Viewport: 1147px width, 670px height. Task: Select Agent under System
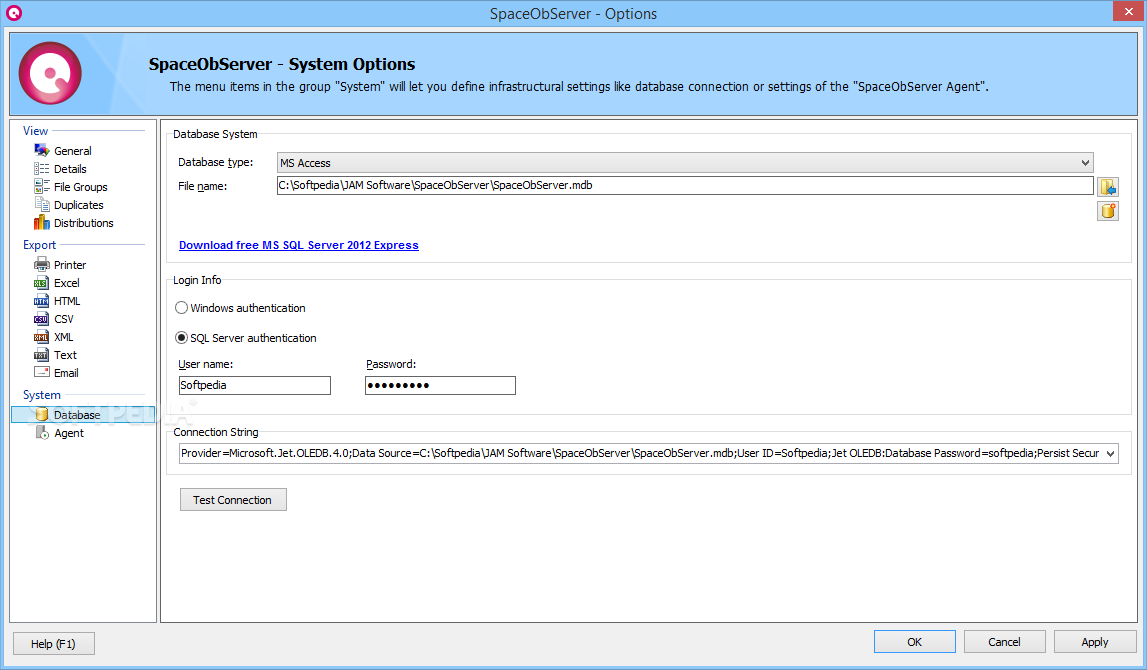[69, 433]
